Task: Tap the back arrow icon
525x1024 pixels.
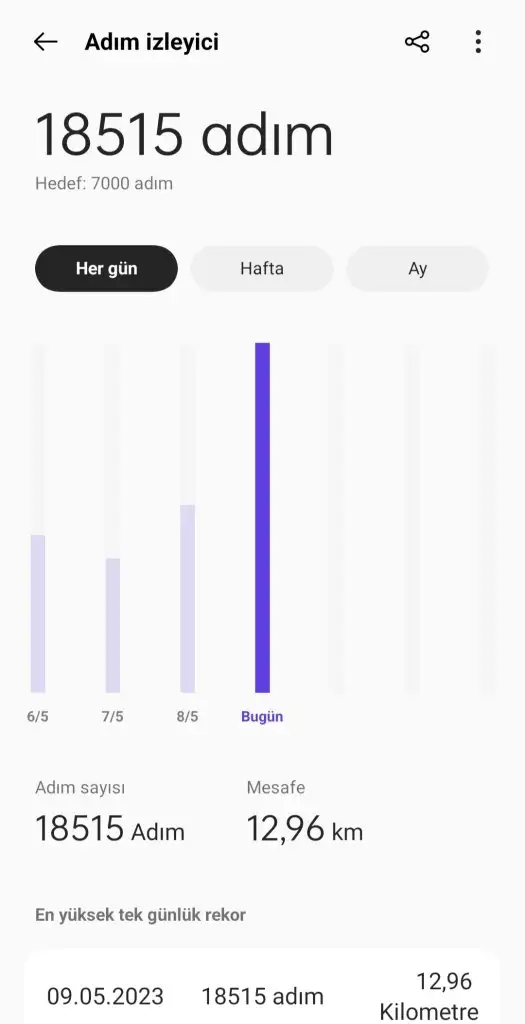Action: click(46, 42)
